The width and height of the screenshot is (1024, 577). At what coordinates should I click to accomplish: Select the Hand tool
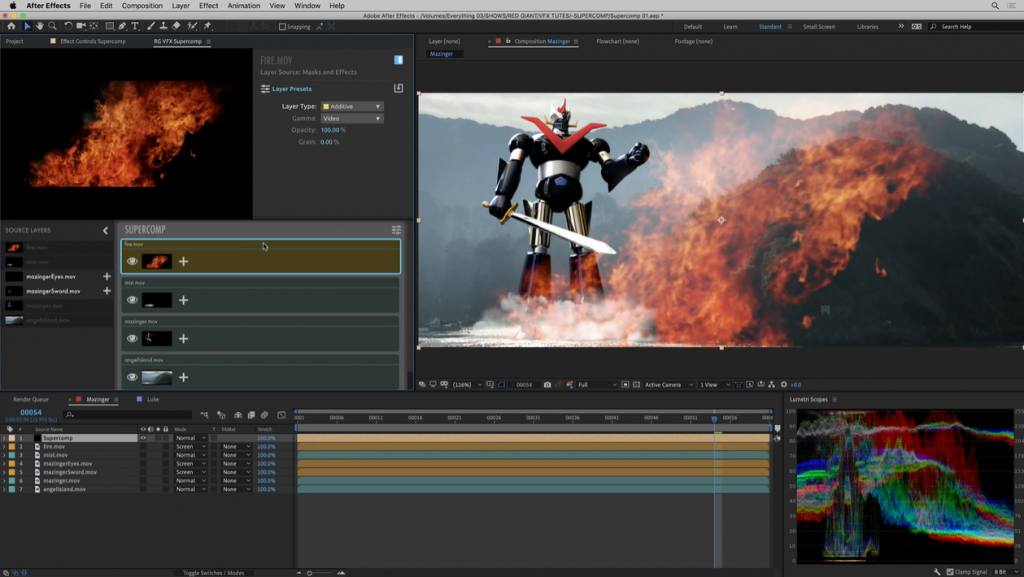pyautogui.click(x=39, y=26)
